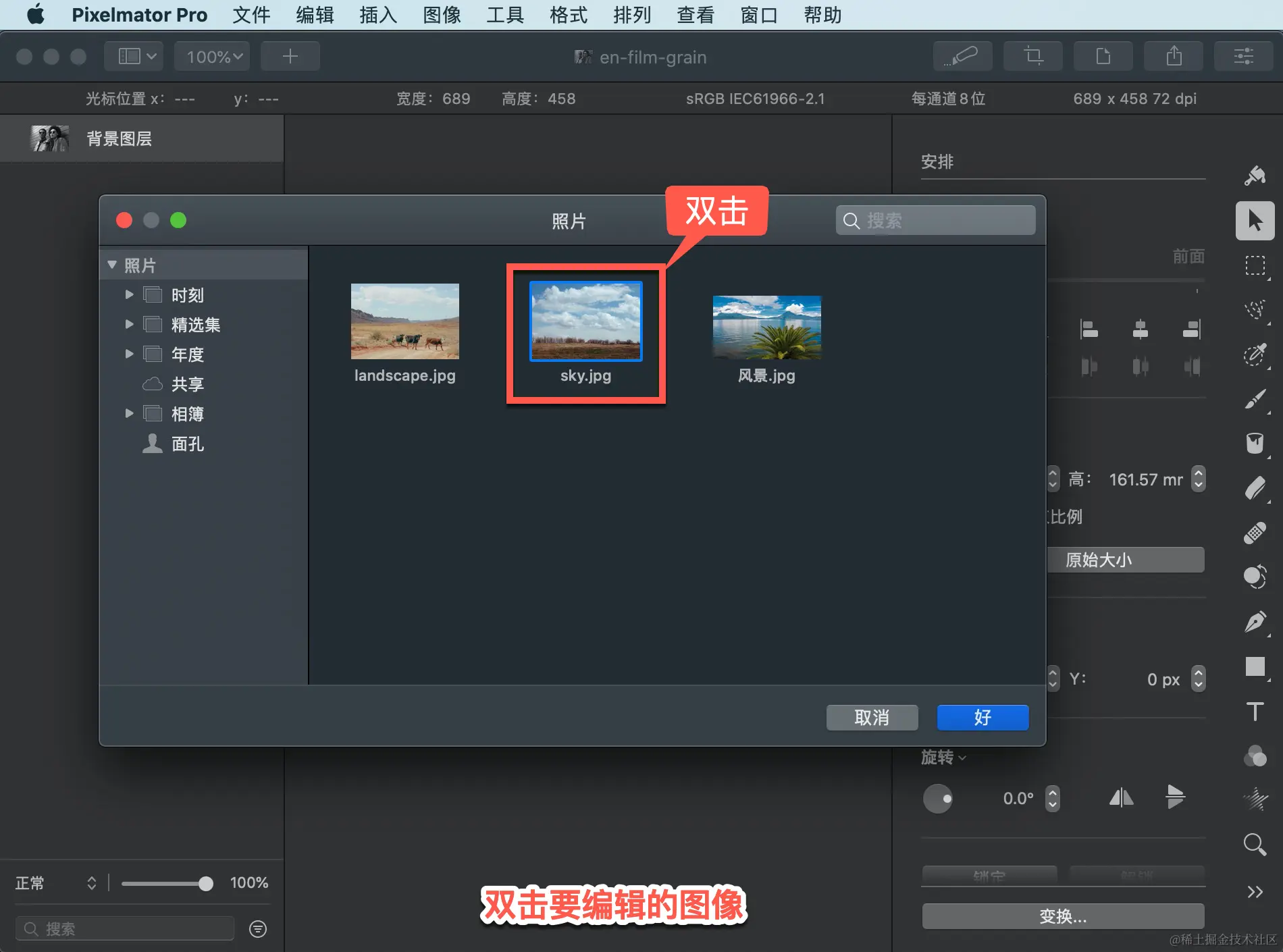Click 取消 in the photos dialog
The width and height of the screenshot is (1283, 952).
tap(872, 717)
